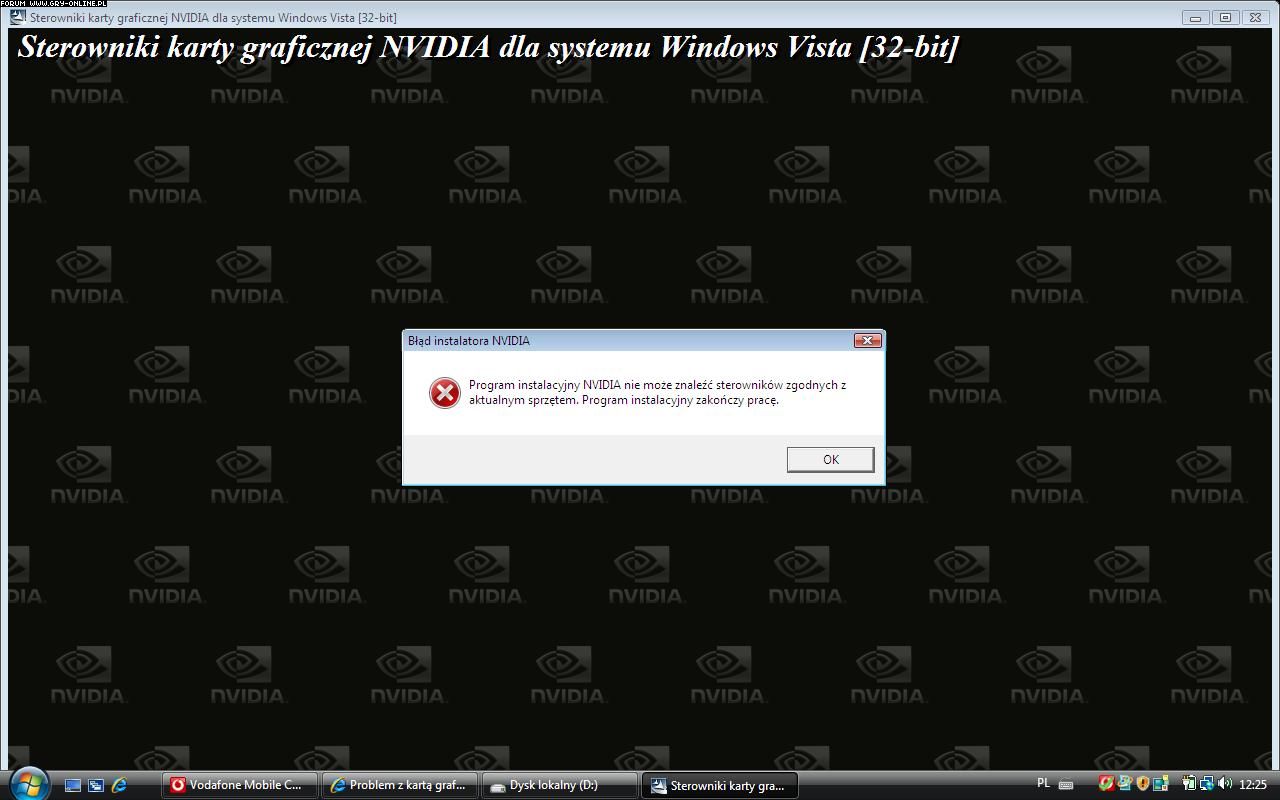Viewport: 1280px width, 800px height.
Task: Click keyboard icon next to PL indicator
Action: pos(1066,784)
